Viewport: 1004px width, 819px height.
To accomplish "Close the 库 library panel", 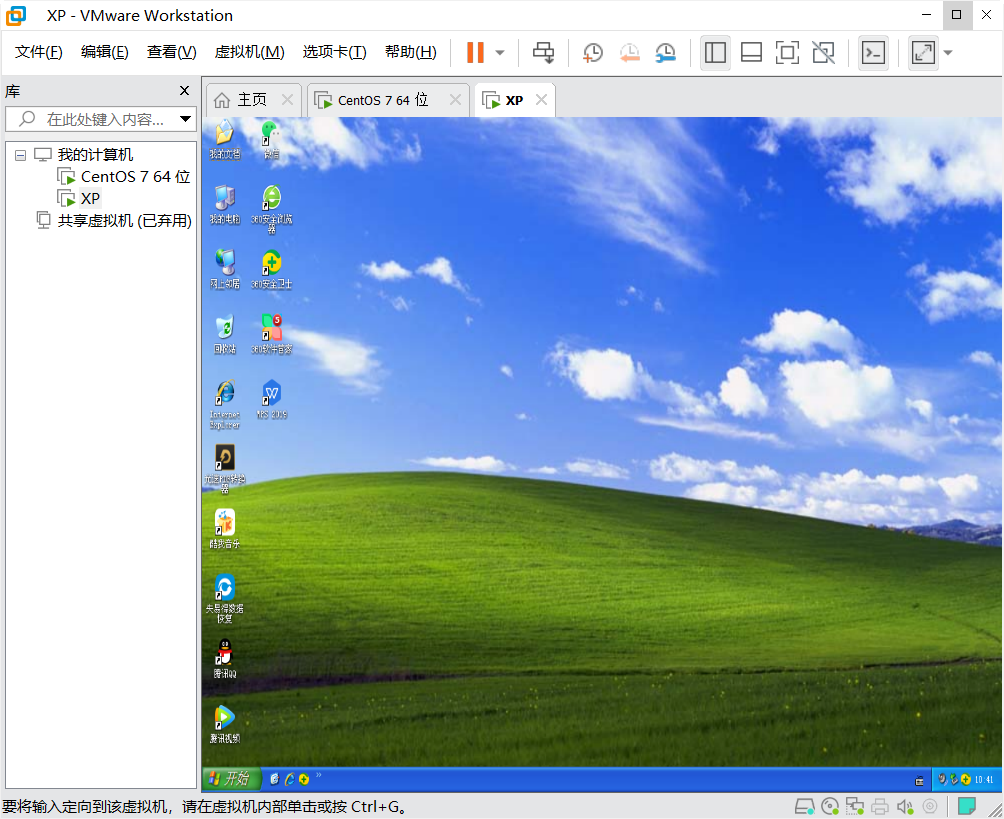I will point(184,90).
